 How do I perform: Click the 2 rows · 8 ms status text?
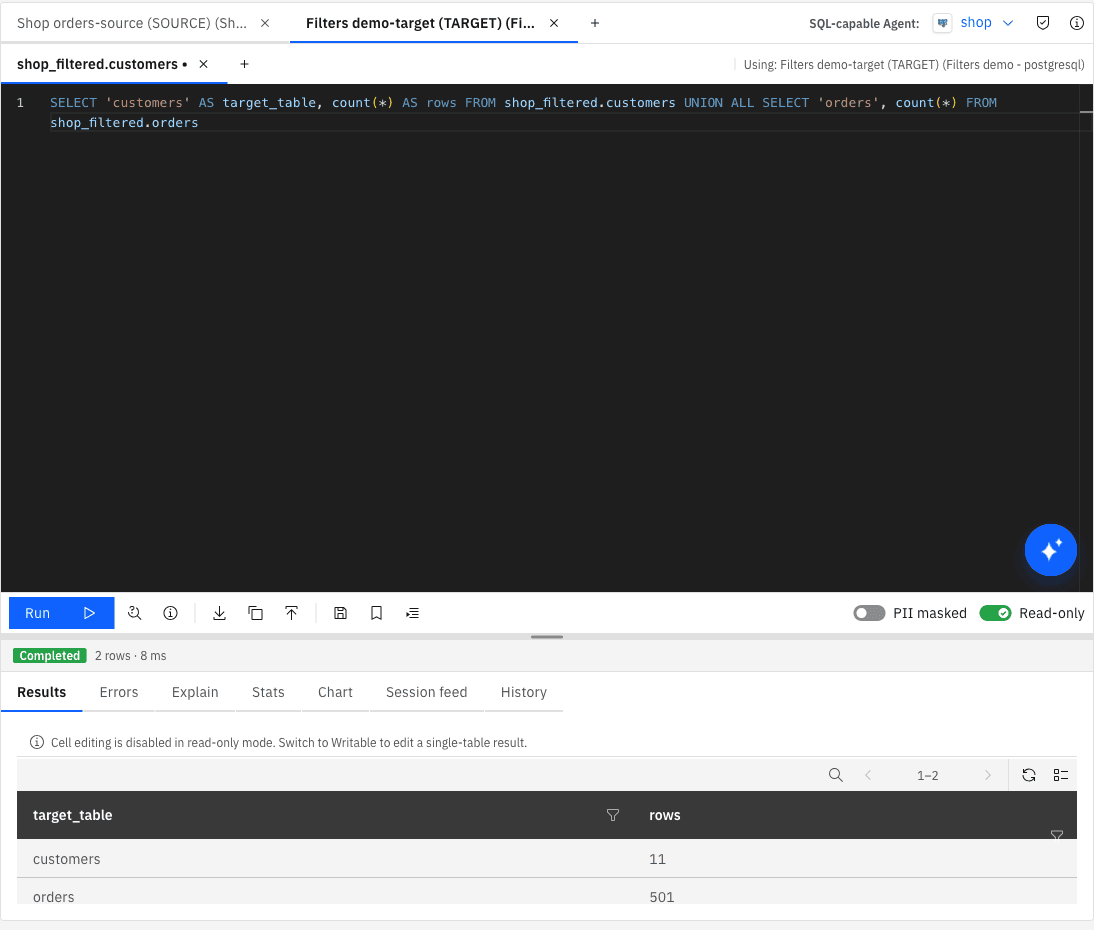pos(130,656)
